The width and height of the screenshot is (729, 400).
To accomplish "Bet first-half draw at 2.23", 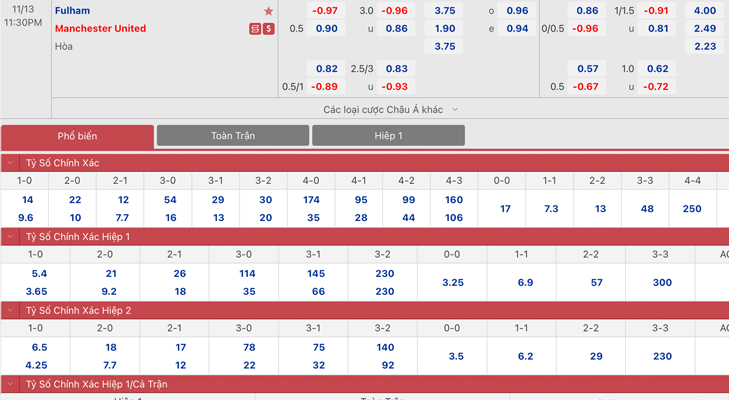I will [x=704, y=47].
